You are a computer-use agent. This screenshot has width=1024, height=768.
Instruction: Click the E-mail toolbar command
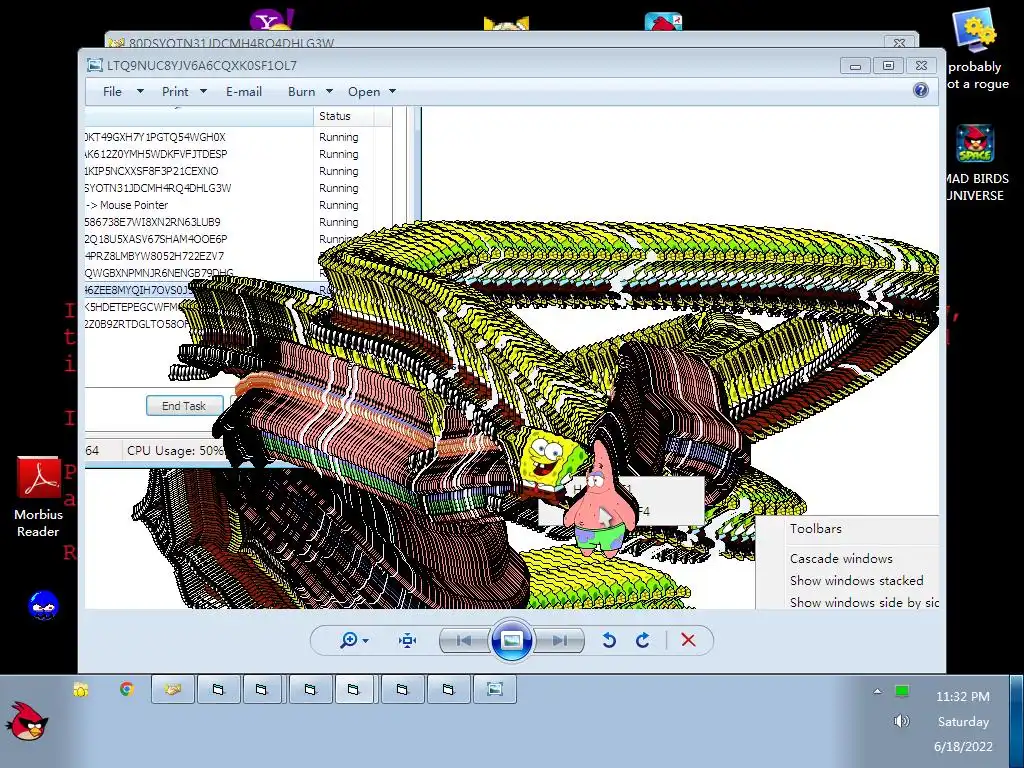click(x=244, y=91)
